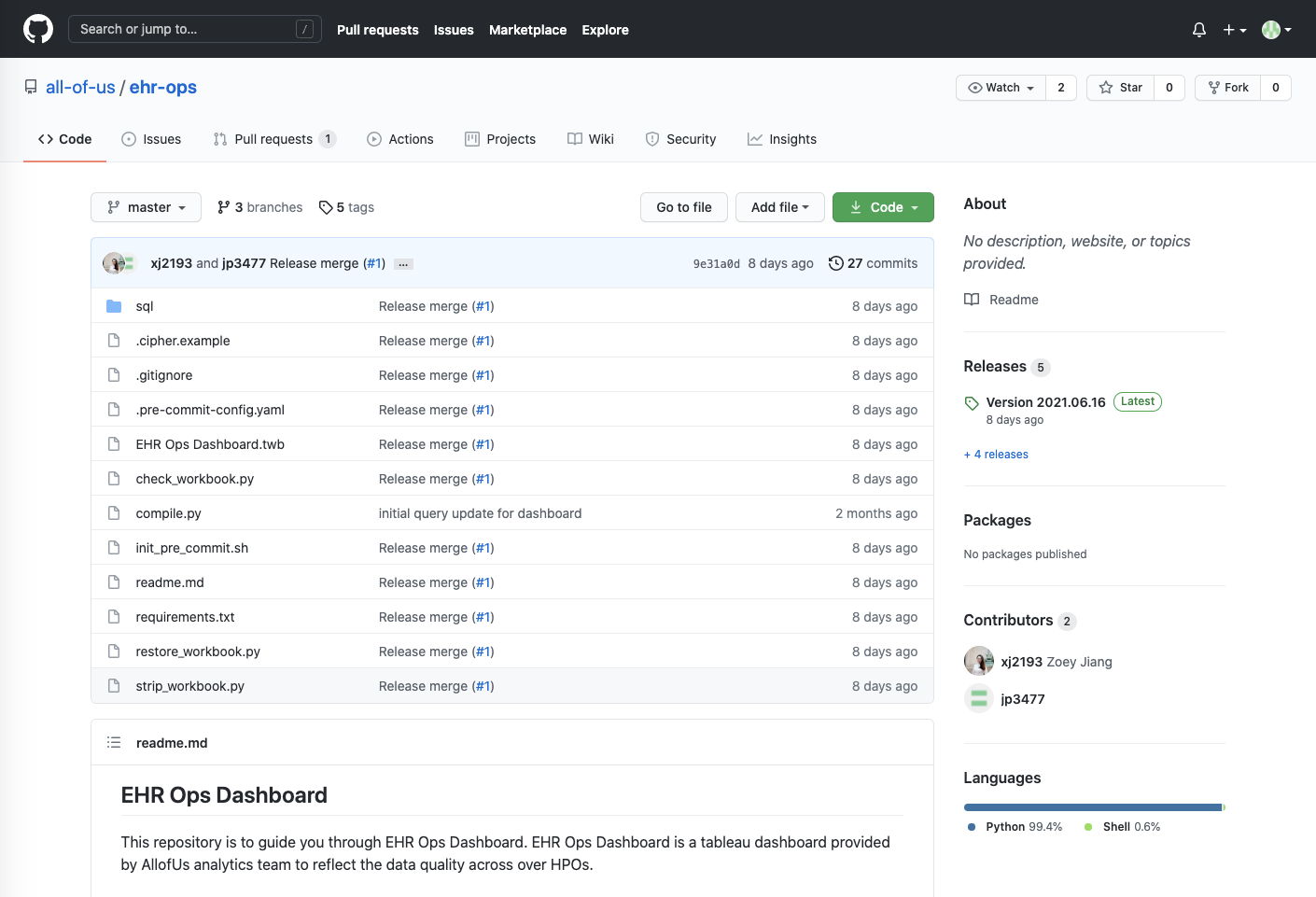Open the + 4 releases link
This screenshot has height=897, width=1316.
click(996, 455)
